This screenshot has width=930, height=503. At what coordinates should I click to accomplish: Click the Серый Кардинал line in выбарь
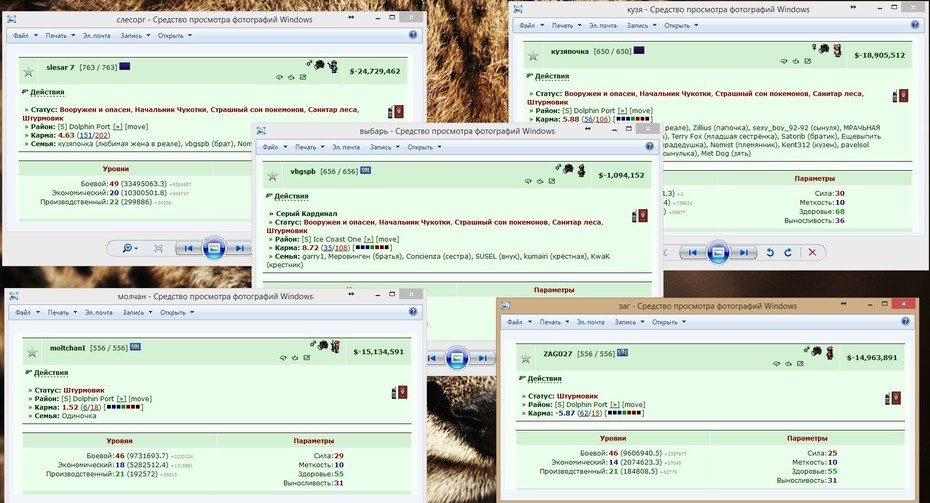point(306,214)
